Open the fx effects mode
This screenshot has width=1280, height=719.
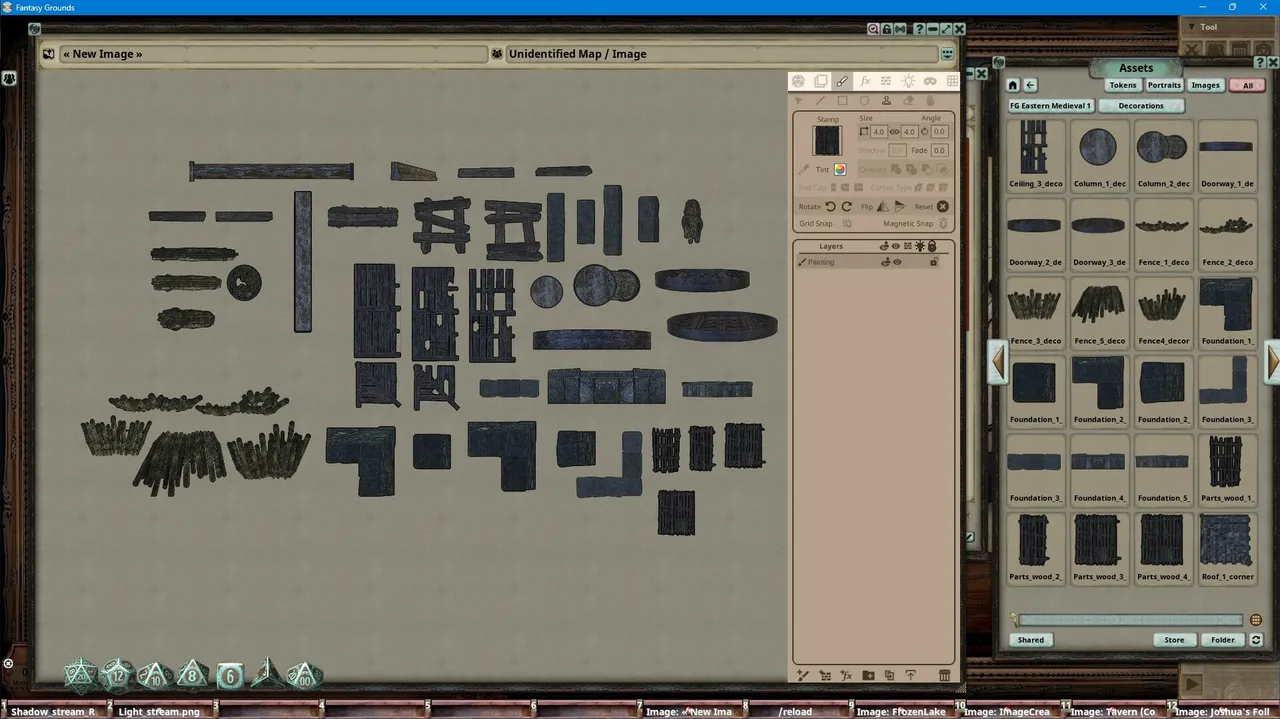point(865,81)
